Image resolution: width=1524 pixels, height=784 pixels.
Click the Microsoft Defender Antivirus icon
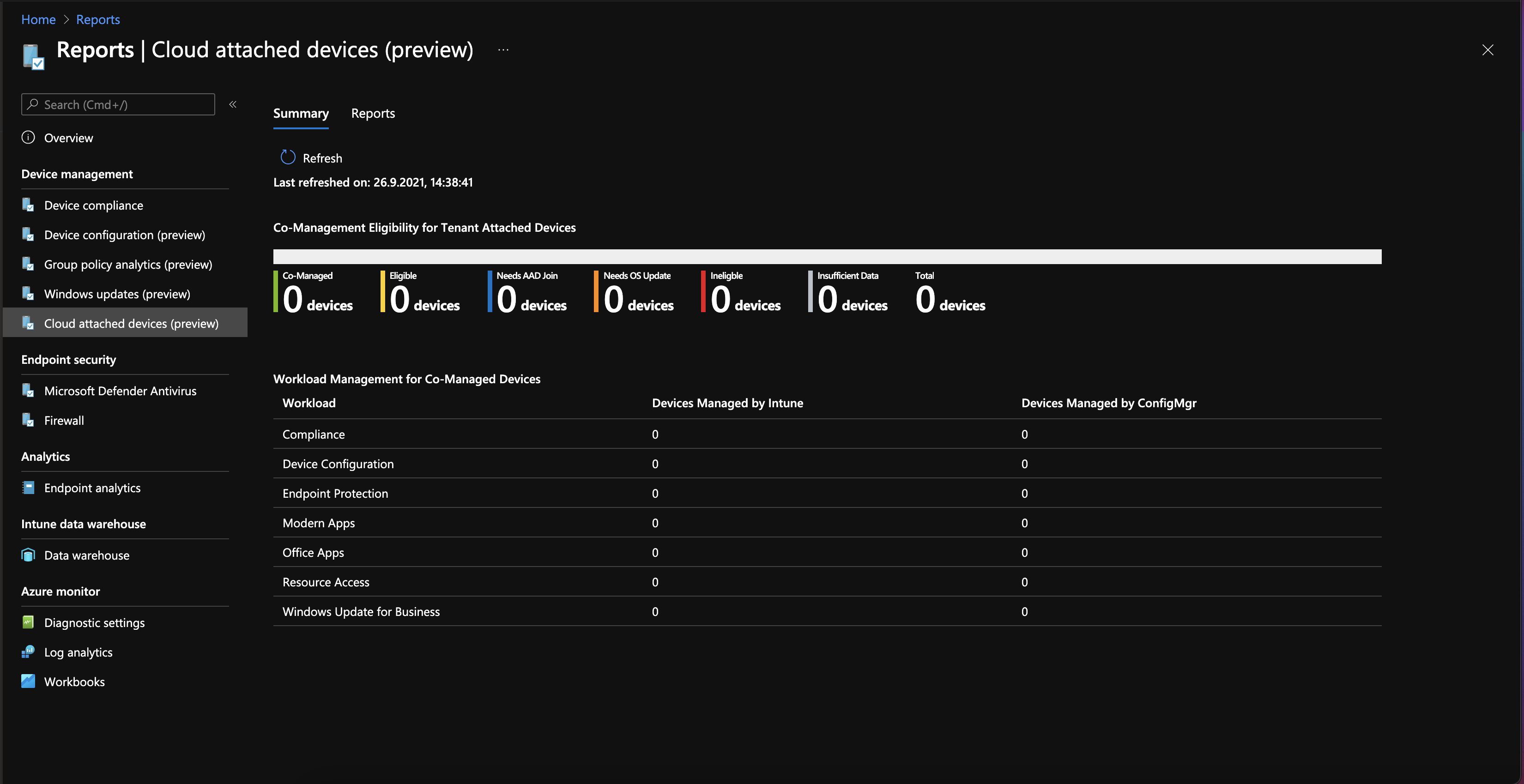(28, 391)
